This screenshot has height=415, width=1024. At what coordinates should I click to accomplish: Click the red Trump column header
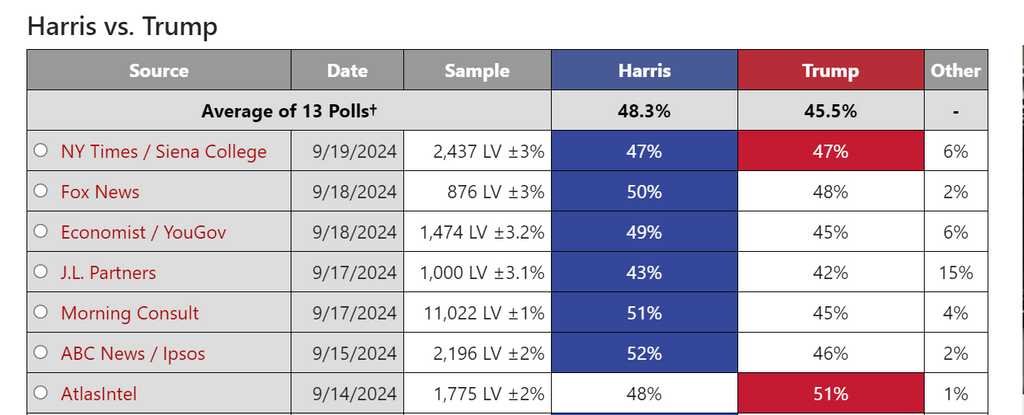pyautogui.click(x=830, y=70)
